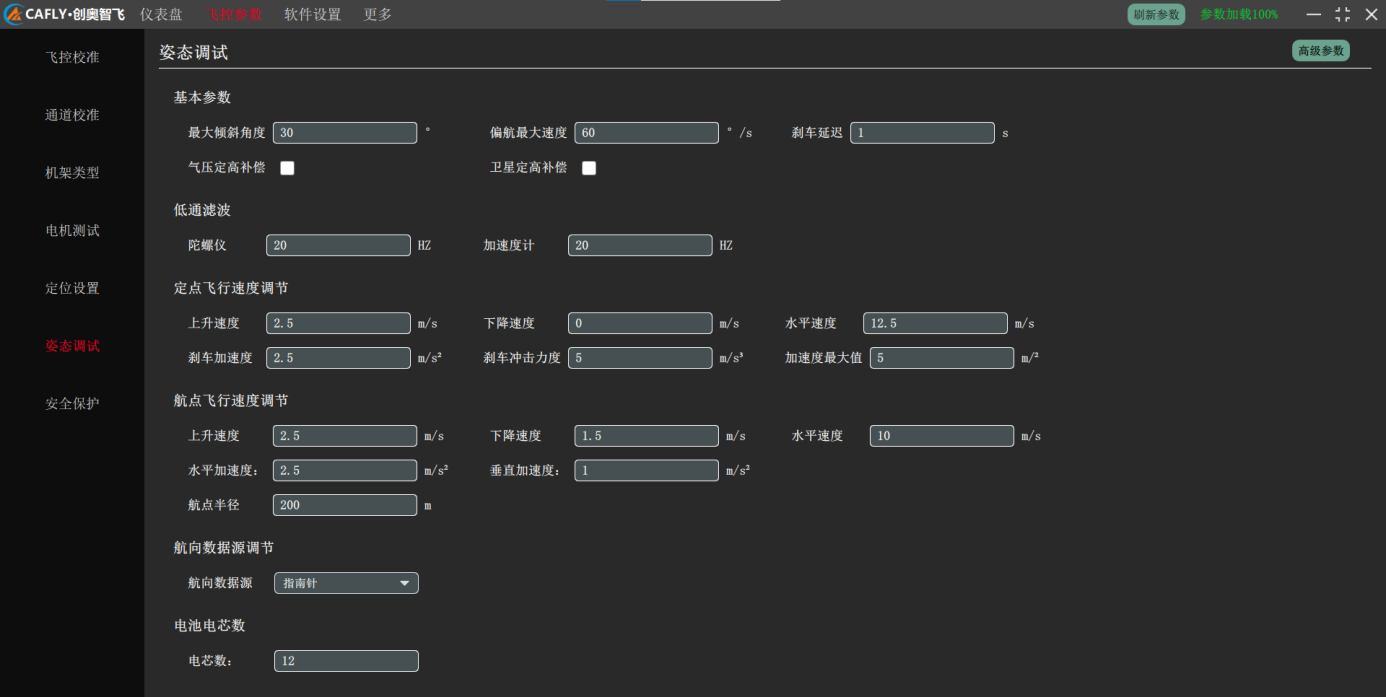The height and width of the screenshot is (697, 1386).
Task: Click the 低通滤波 section heading
Action: point(202,210)
